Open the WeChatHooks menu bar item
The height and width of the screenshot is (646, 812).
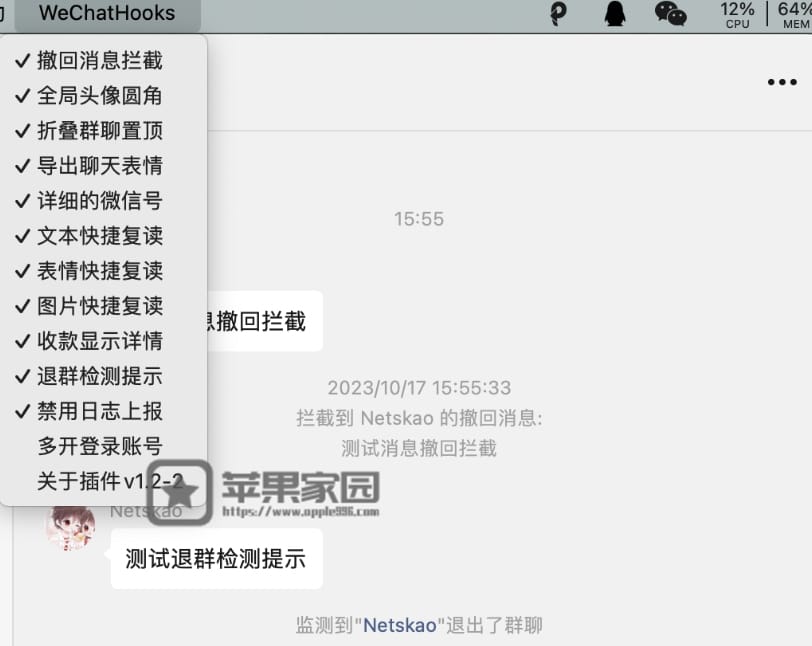point(107,13)
